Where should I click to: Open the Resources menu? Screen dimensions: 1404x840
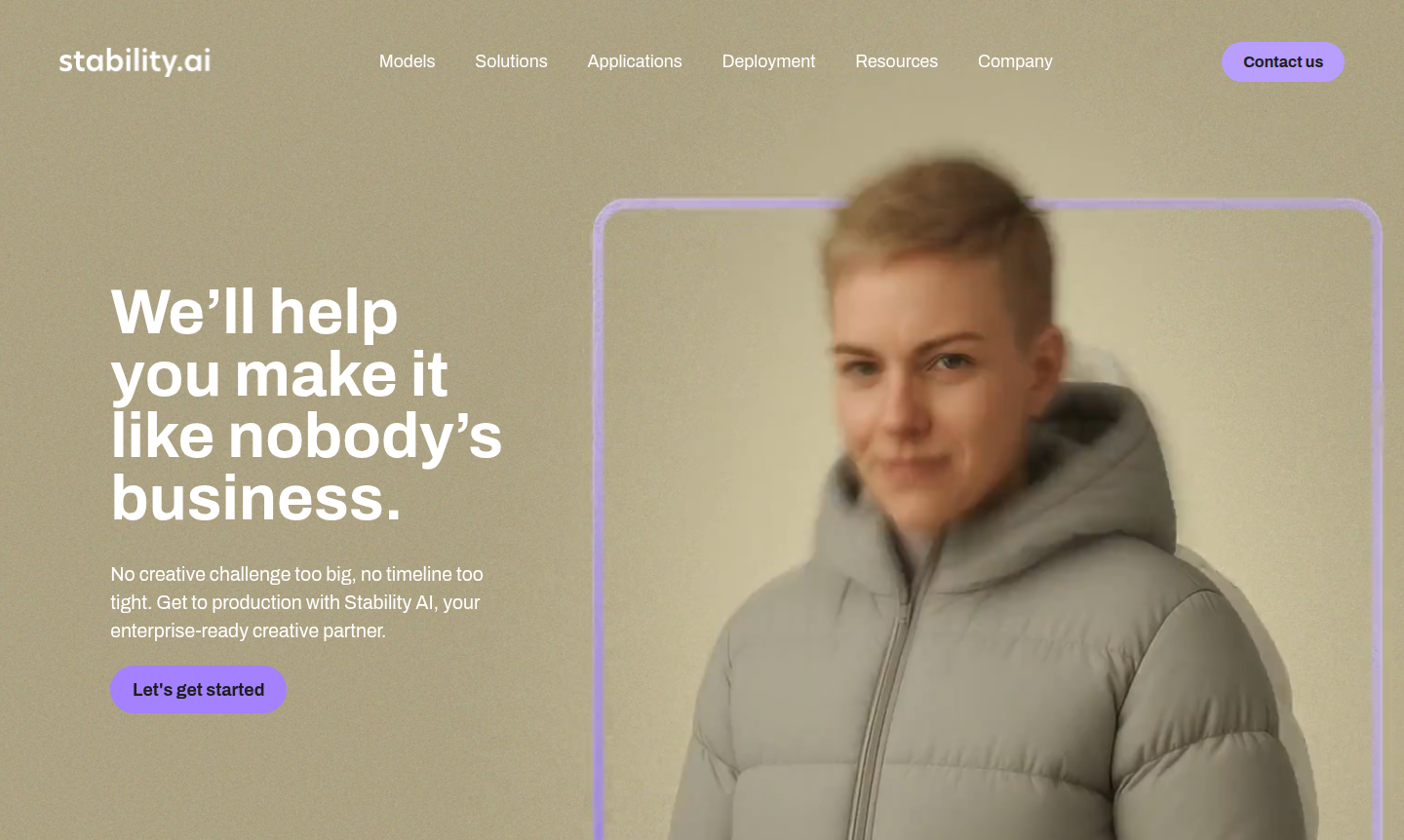pos(896,61)
